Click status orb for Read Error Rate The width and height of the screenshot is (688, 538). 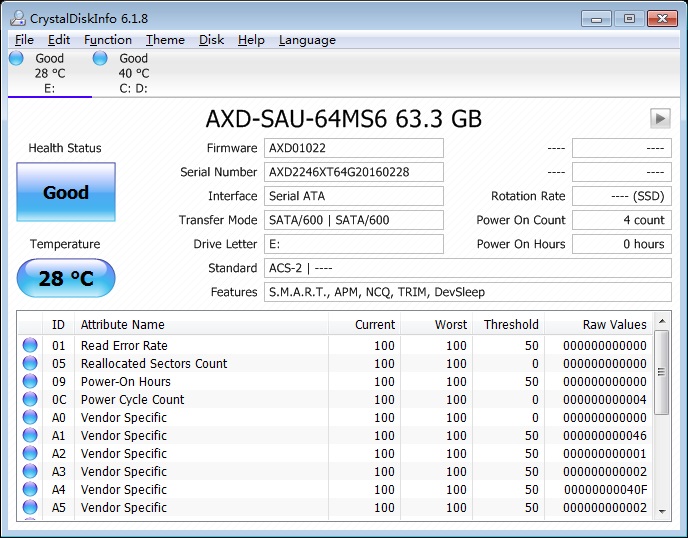pos(30,345)
